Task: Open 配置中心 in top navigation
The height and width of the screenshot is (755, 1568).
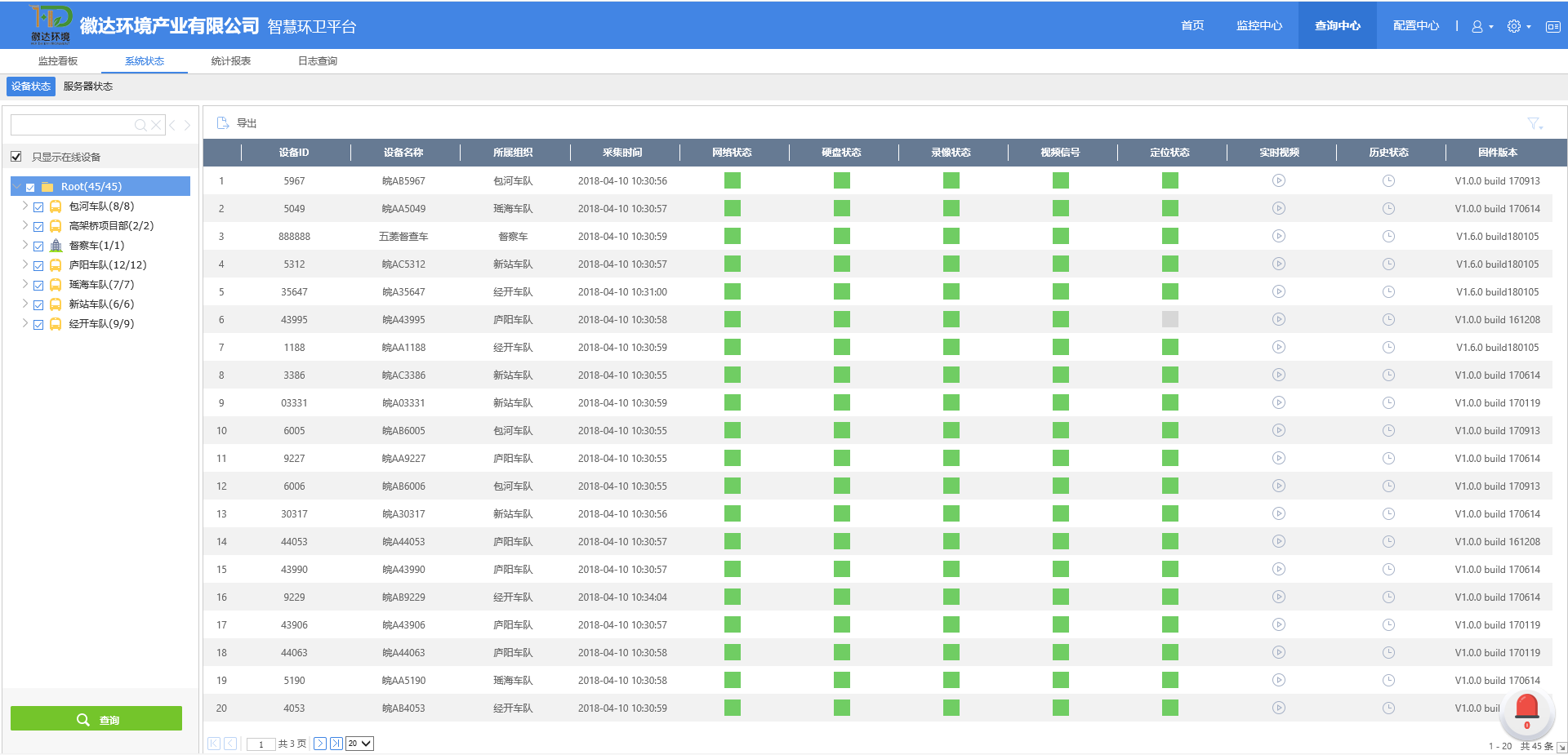Action: [1416, 25]
